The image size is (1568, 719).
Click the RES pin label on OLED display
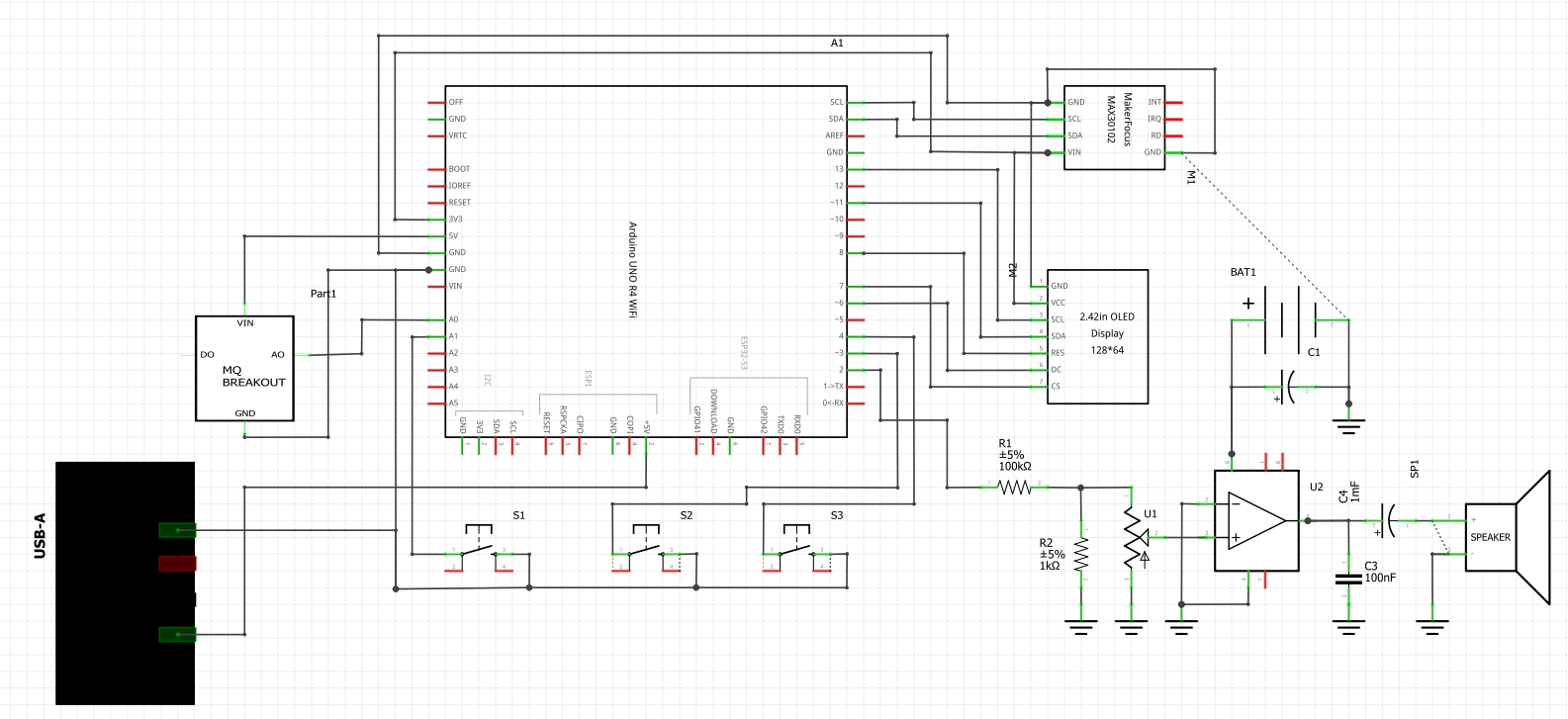pyautogui.click(x=1058, y=353)
